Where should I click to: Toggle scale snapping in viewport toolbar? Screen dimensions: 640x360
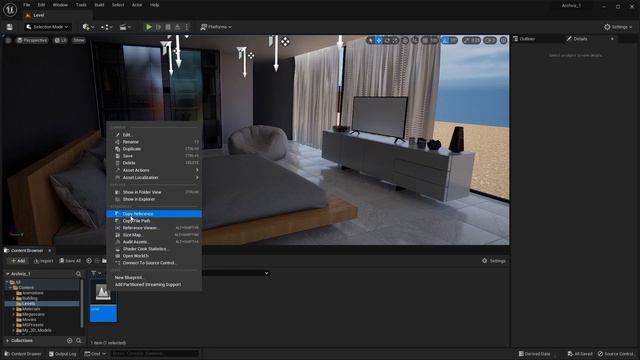(467, 40)
